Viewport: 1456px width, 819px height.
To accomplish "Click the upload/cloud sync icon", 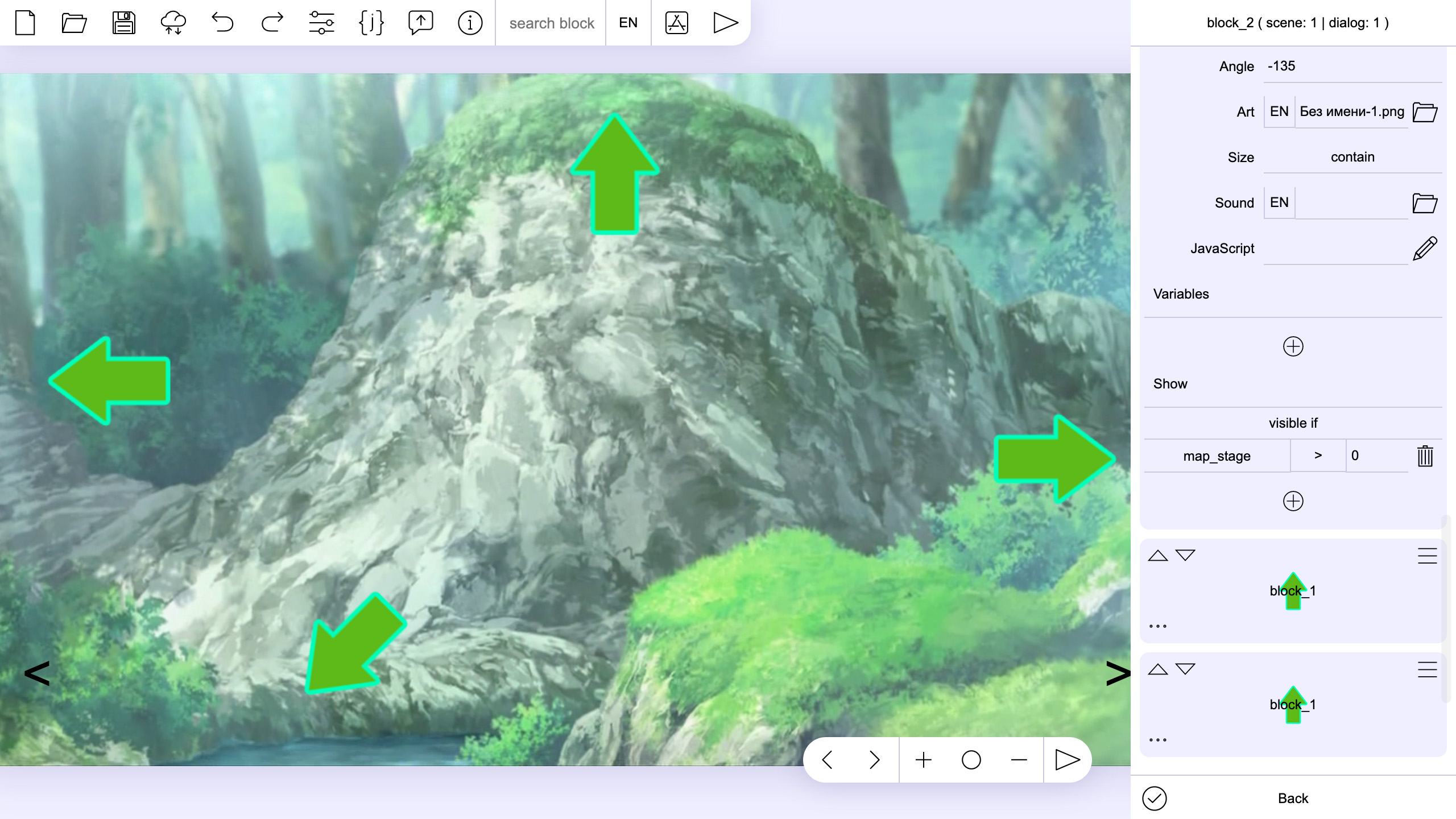I will pyautogui.click(x=174, y=22).
